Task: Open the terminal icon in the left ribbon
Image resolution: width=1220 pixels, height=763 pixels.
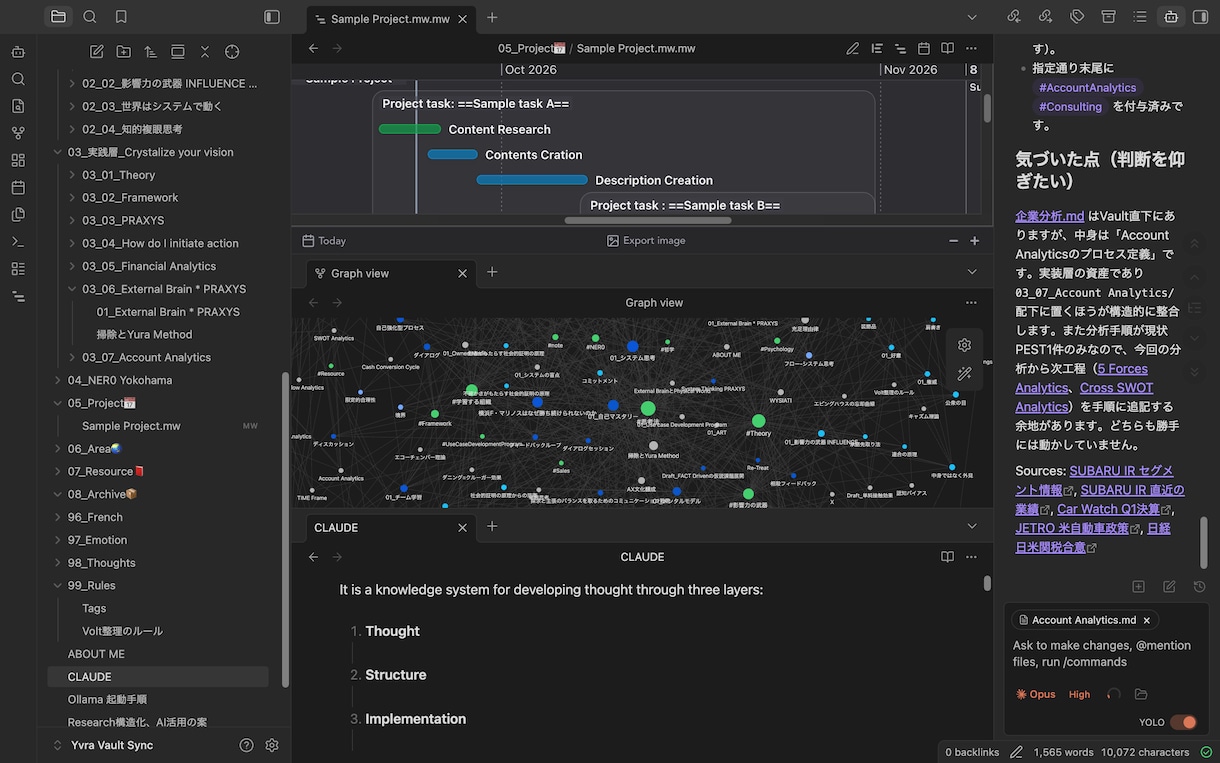Action: (x=18, y=241)
